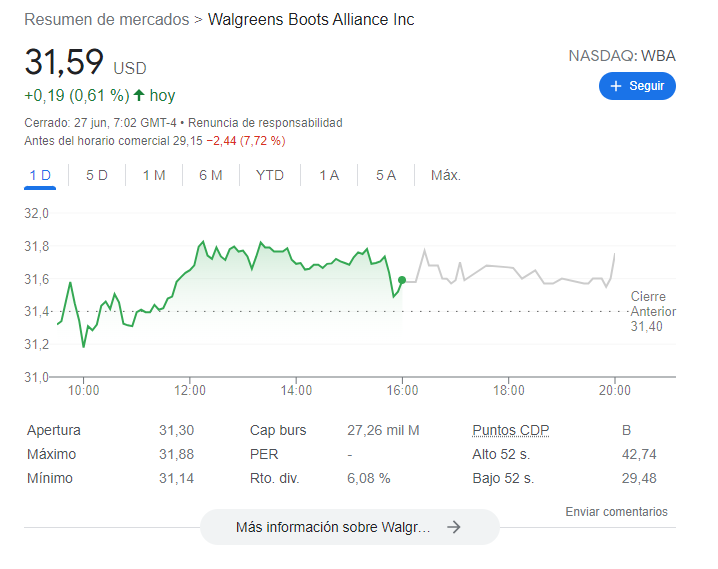Click the 16:00 x-axis time label

click(402, 390)
